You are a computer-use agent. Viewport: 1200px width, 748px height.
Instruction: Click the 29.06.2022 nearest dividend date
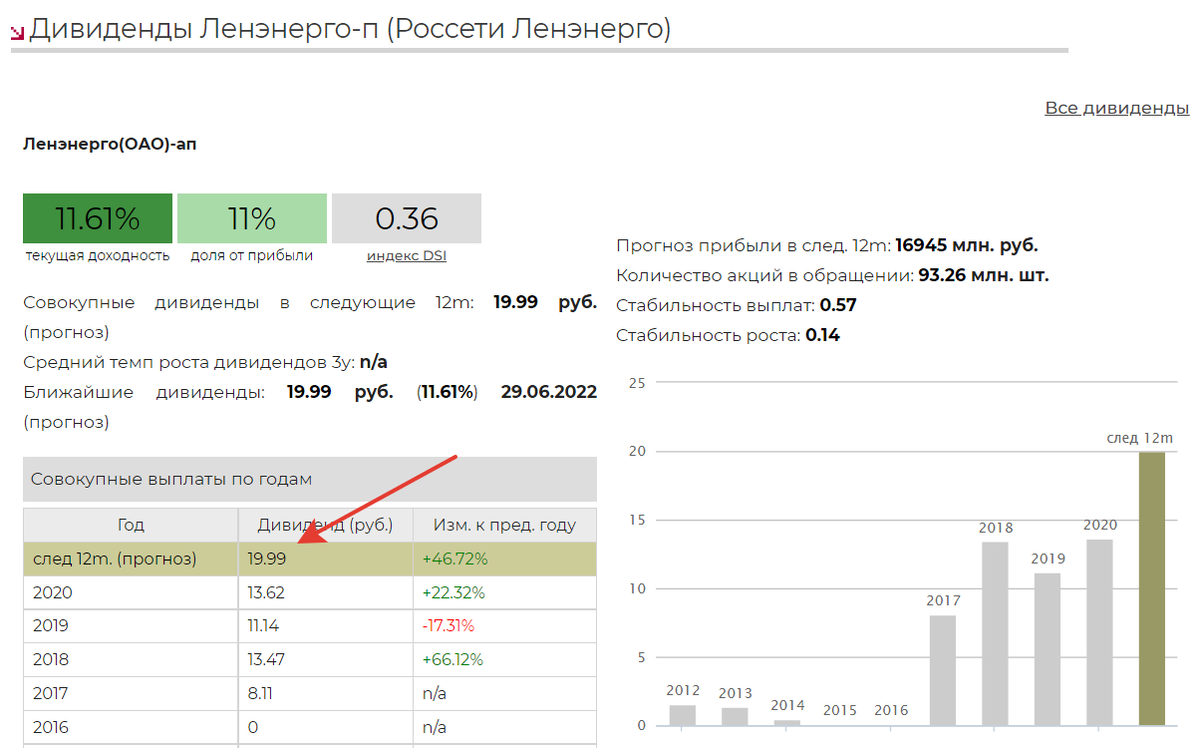pyautogui.click(x=551, y=392)
